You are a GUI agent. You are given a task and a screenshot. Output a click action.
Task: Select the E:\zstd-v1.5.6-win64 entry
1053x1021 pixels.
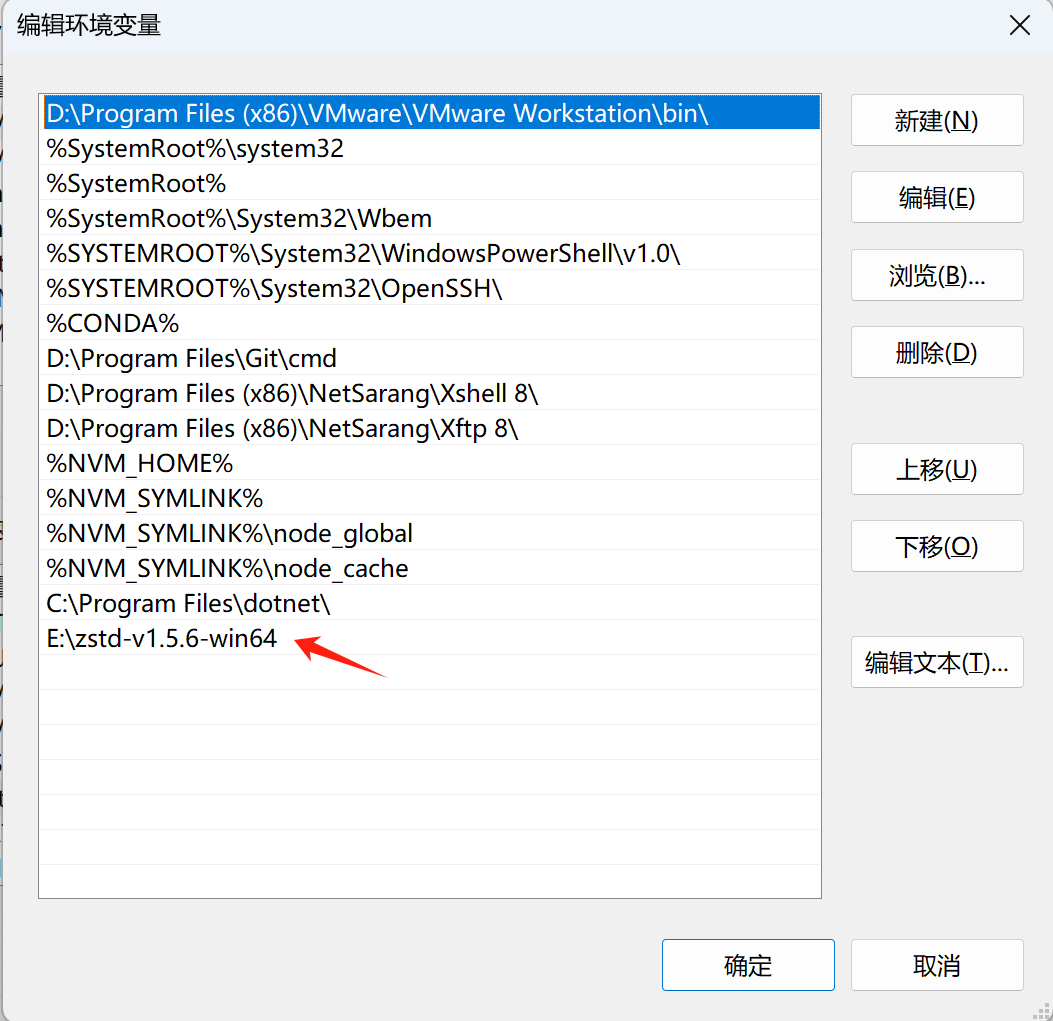(x=430, y=637)
